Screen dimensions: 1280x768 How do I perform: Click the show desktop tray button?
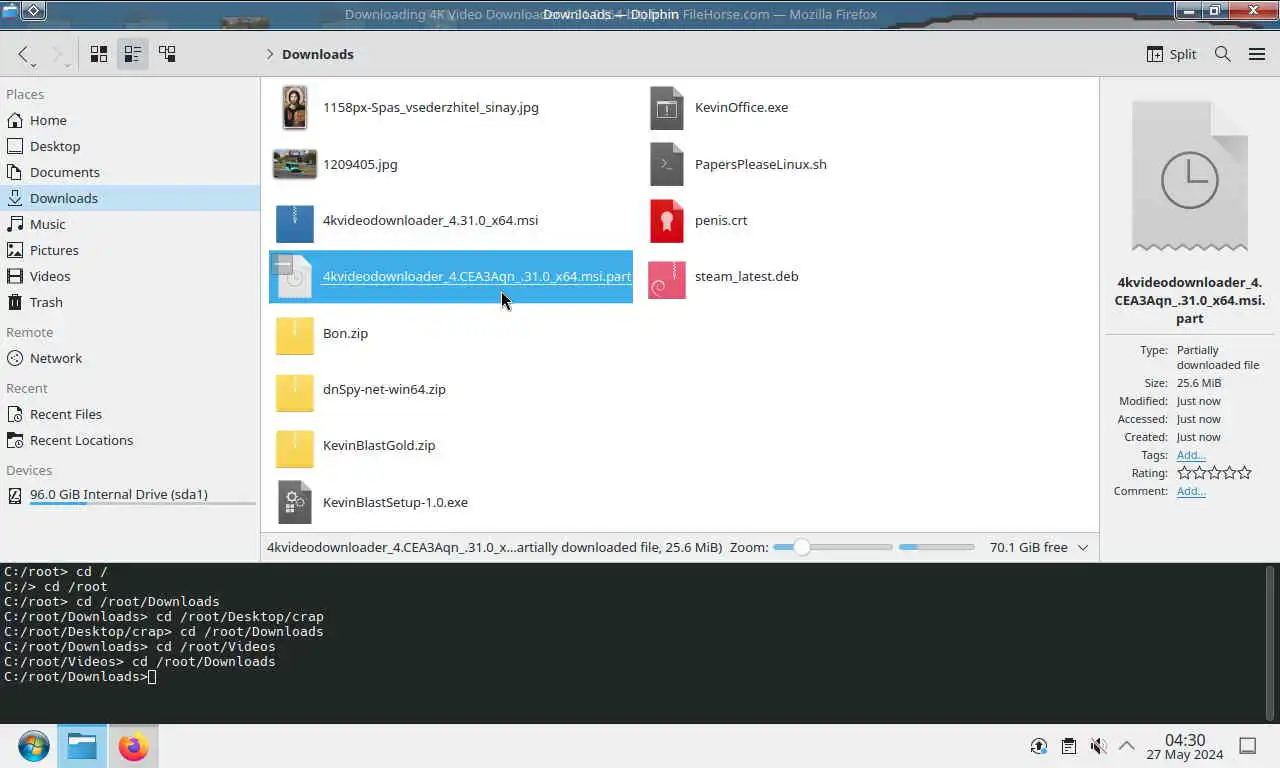1248,746
